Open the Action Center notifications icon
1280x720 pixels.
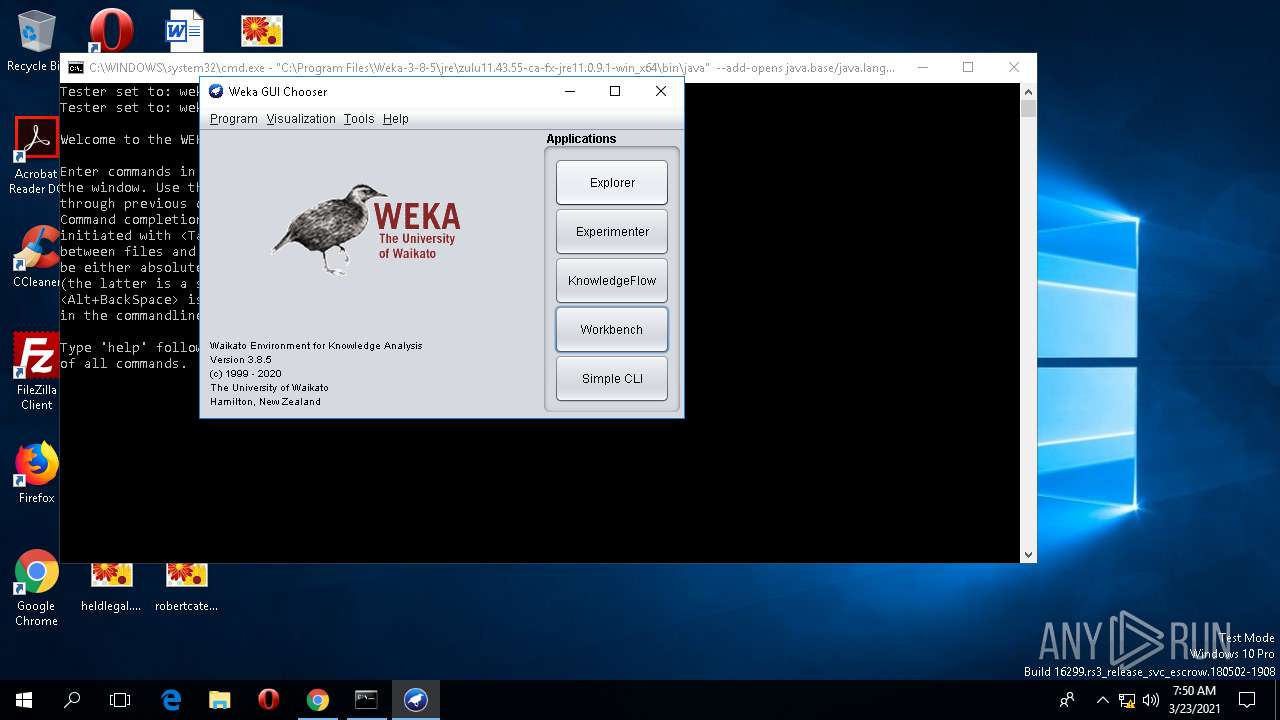pyautogui.click(x=1247, y=700)
